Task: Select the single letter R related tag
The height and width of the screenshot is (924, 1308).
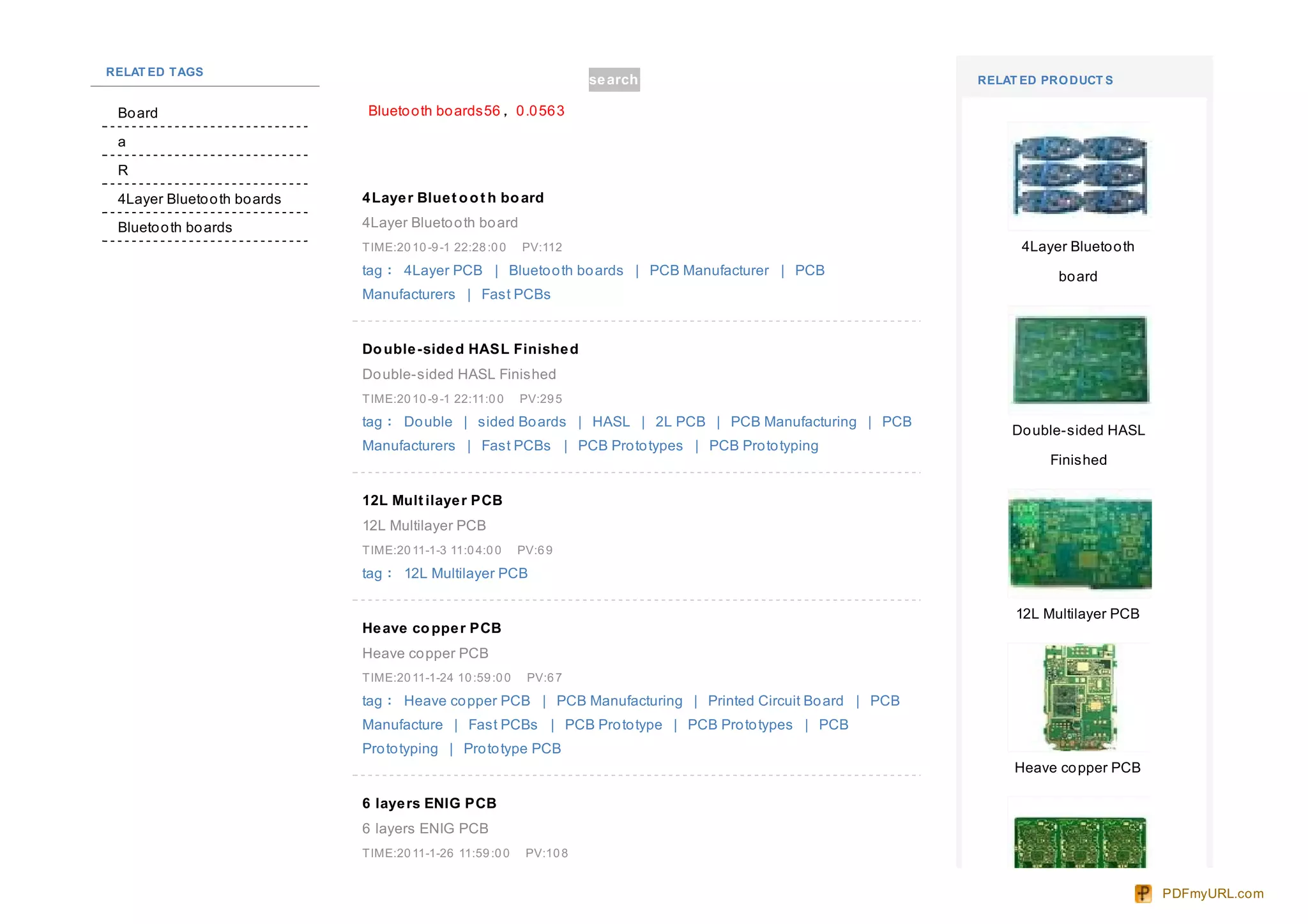Action: click(x=123, y=170)
